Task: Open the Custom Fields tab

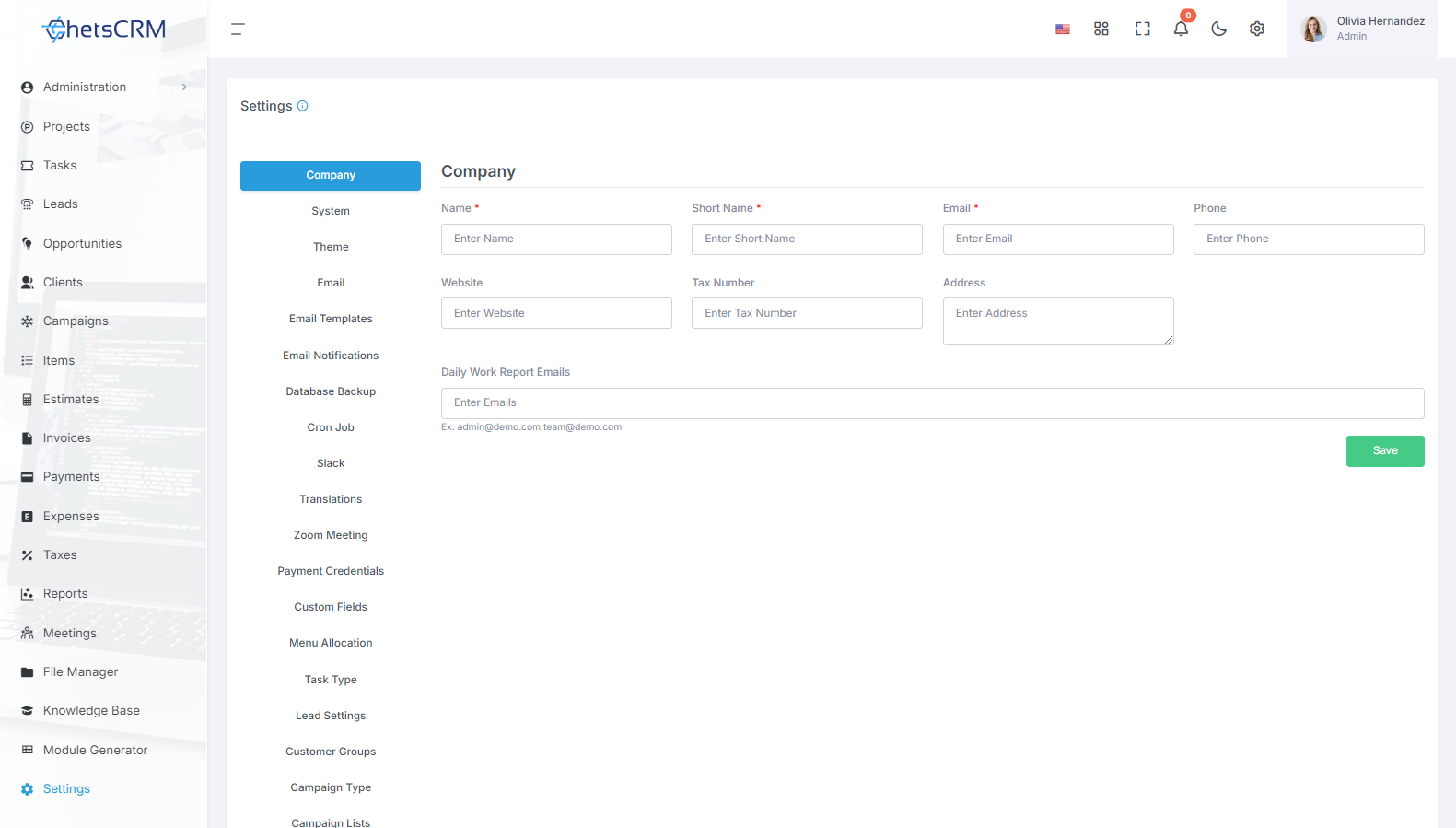Action: (x=331, y=608)
